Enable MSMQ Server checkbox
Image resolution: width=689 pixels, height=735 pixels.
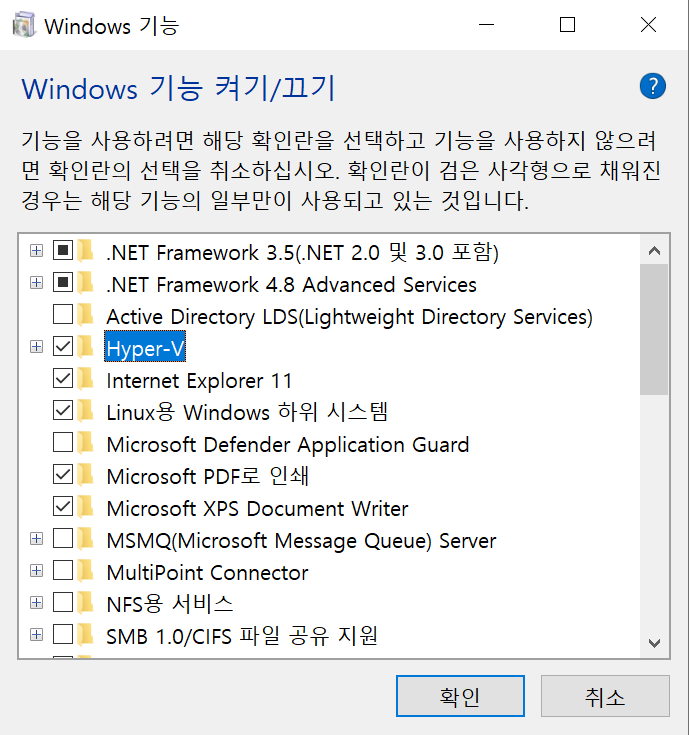(x=63, y=538)
